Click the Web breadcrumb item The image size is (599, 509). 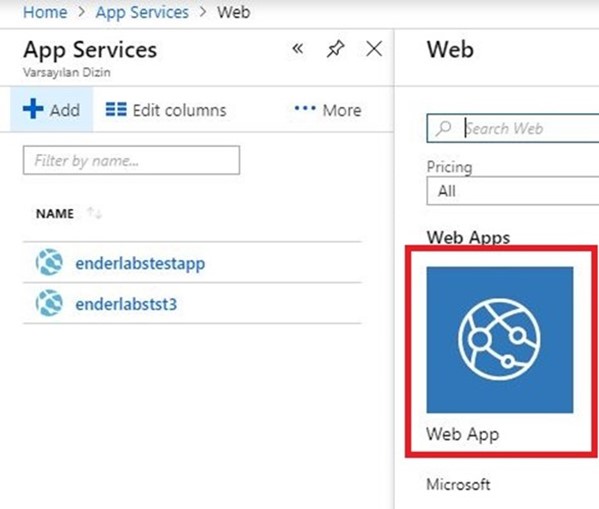[x=234, y=12]
